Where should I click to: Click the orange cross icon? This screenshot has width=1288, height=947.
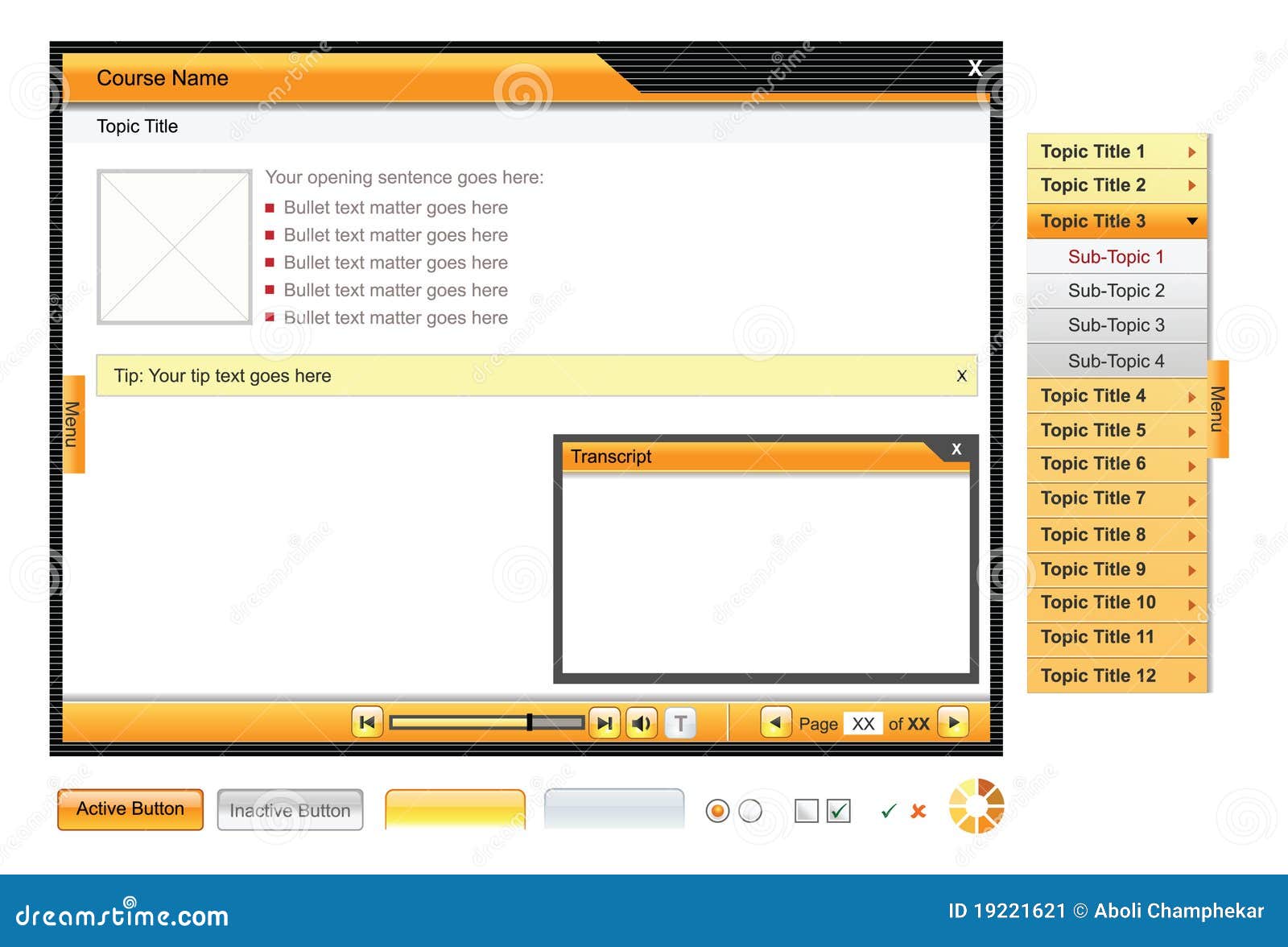[916, 813]
